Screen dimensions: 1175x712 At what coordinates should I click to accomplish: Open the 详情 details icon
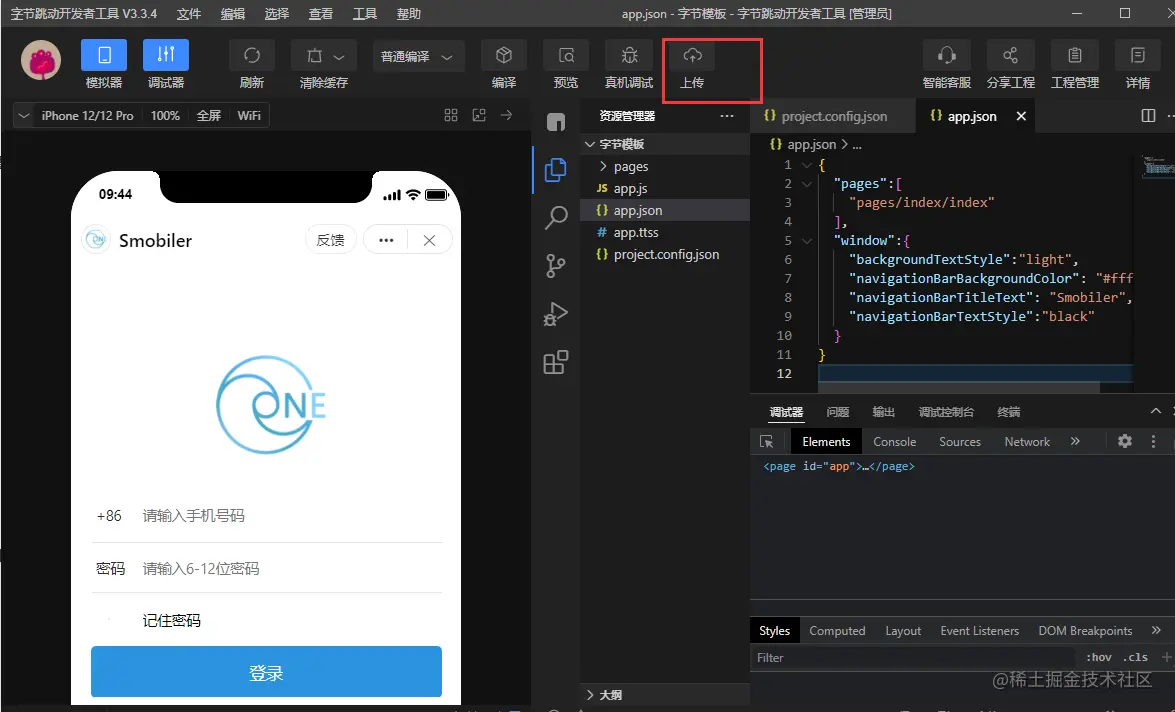[x=1138, y=55]
